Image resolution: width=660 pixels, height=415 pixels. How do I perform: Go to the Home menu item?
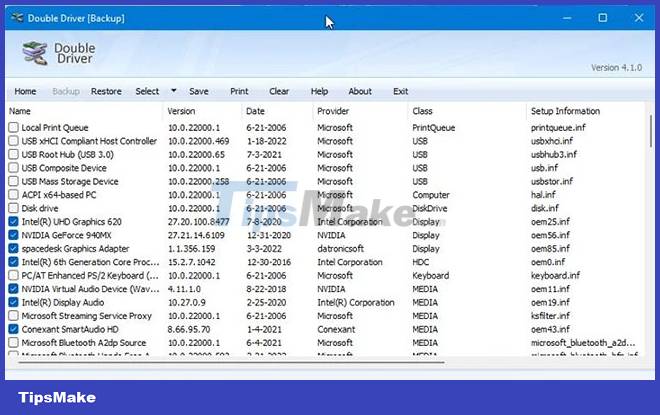25,91
